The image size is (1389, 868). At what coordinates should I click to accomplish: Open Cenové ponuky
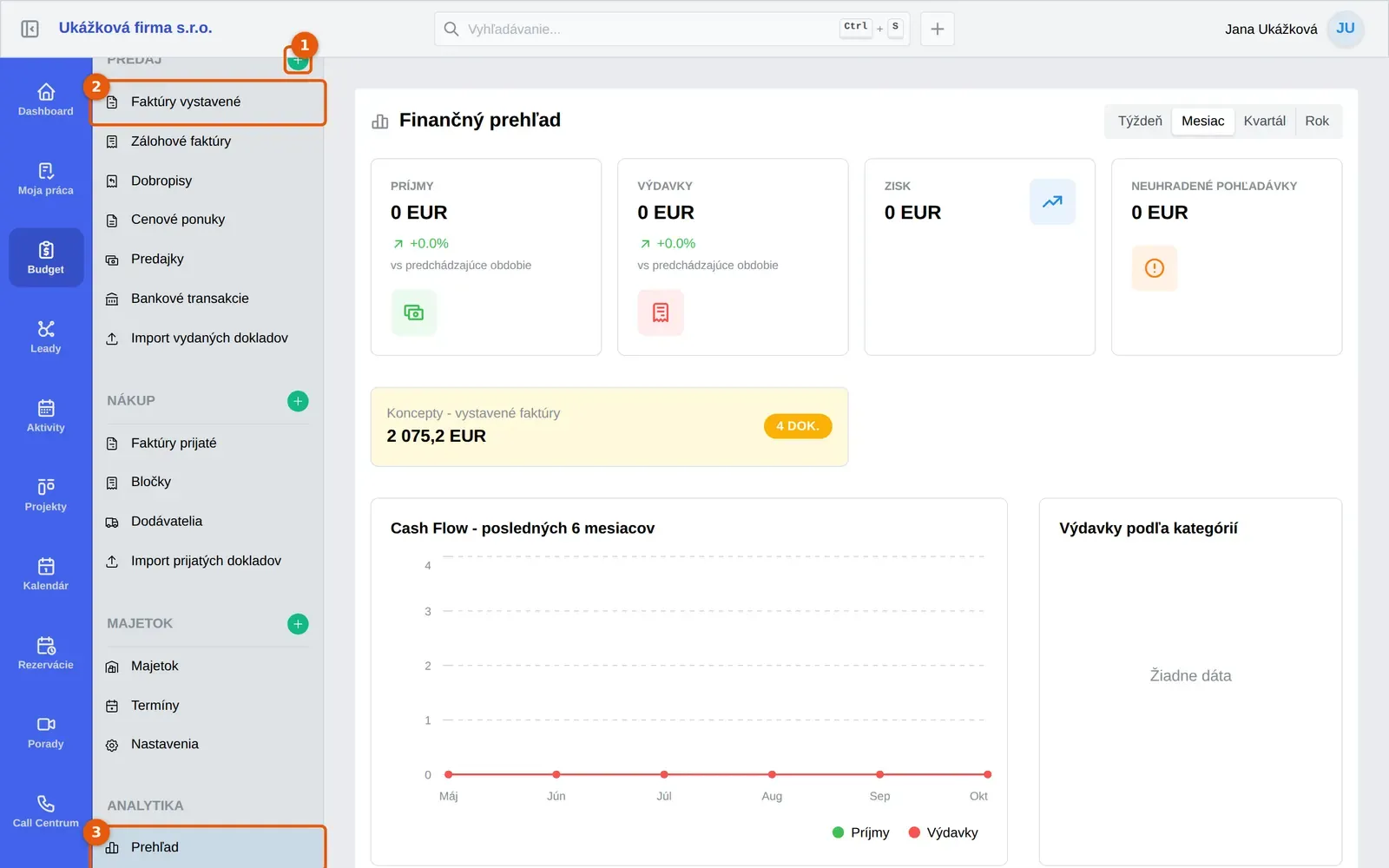coord(208,220)
